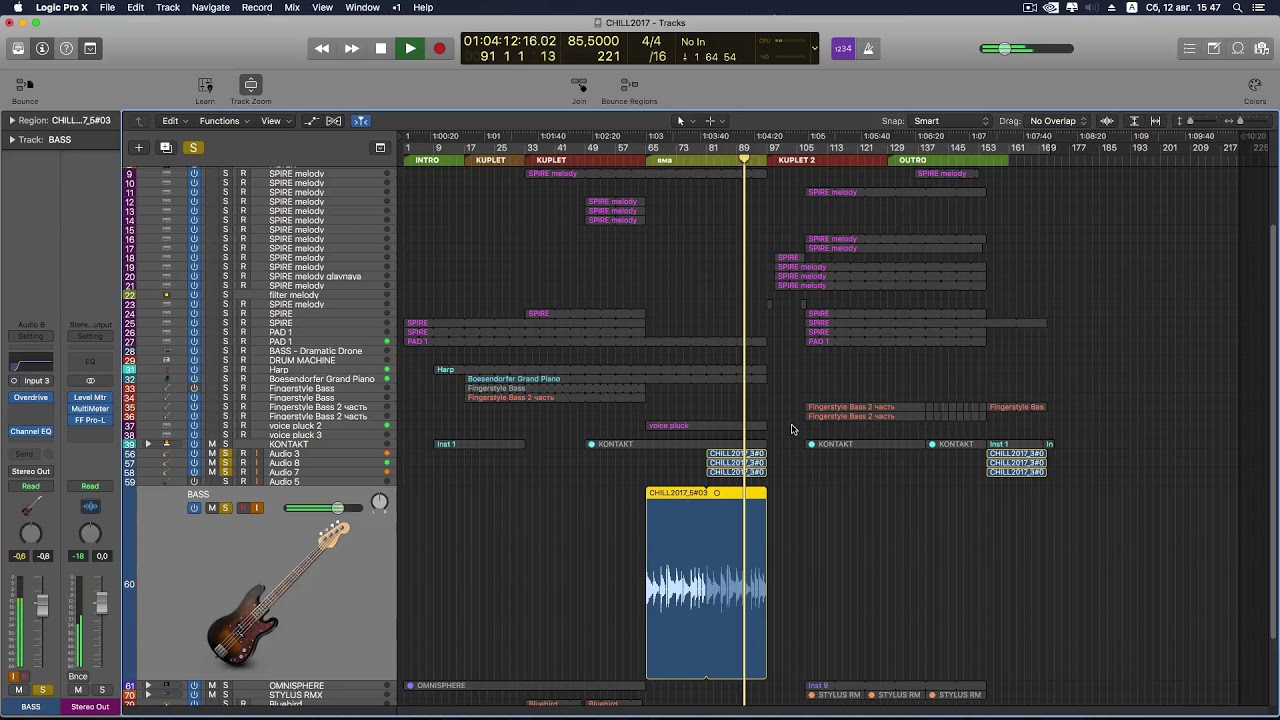The width and height of the screenshot is (1280, 720).
Task: Open the Window menu
Action: point(362,7)
